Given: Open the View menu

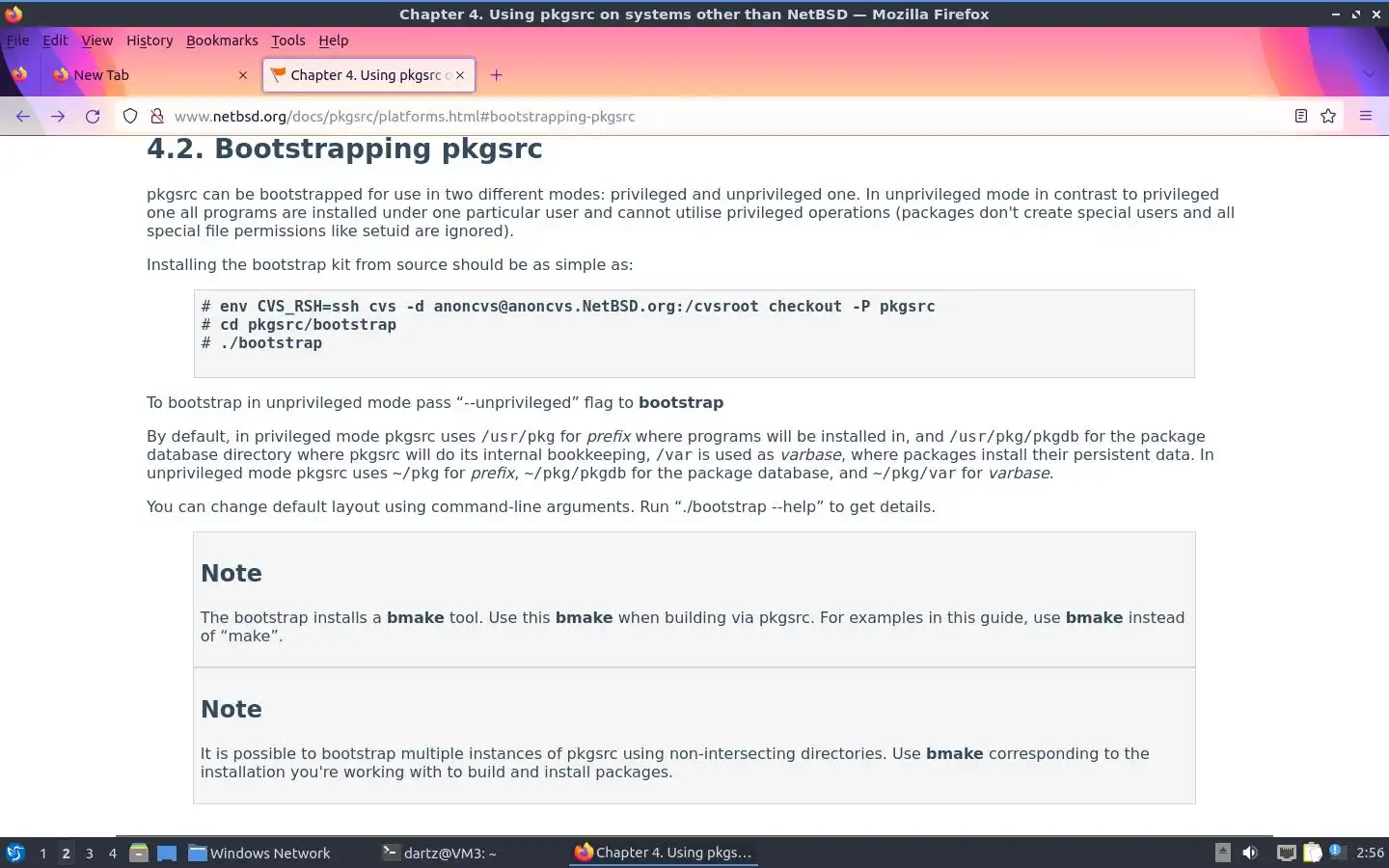Looking at the screenshot, I should pos(96,41).
